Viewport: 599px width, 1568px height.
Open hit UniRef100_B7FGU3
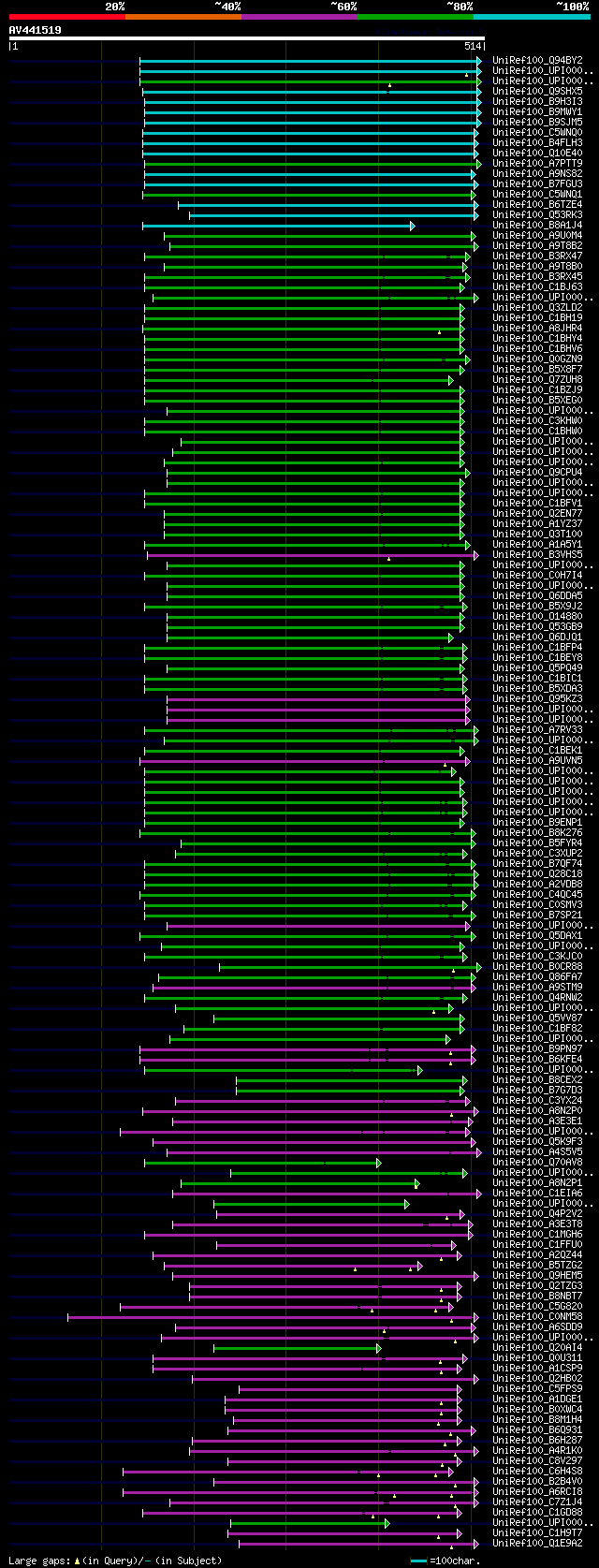tap(537, 183)
